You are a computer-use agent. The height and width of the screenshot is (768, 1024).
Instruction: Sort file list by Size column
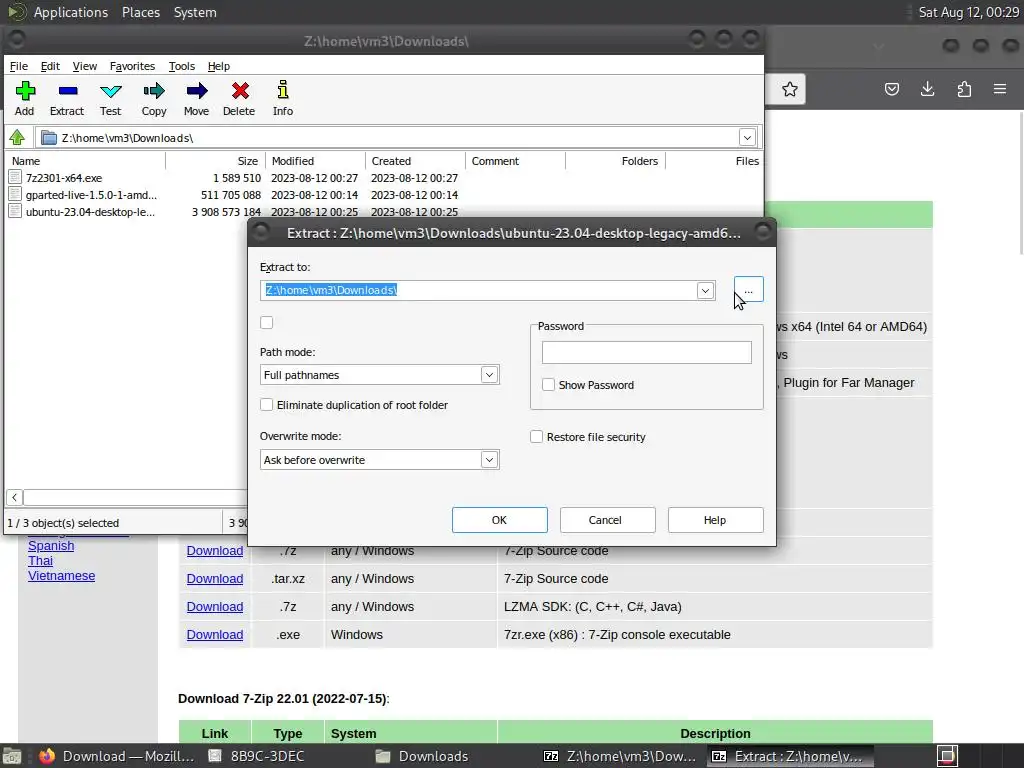point(216,161)
